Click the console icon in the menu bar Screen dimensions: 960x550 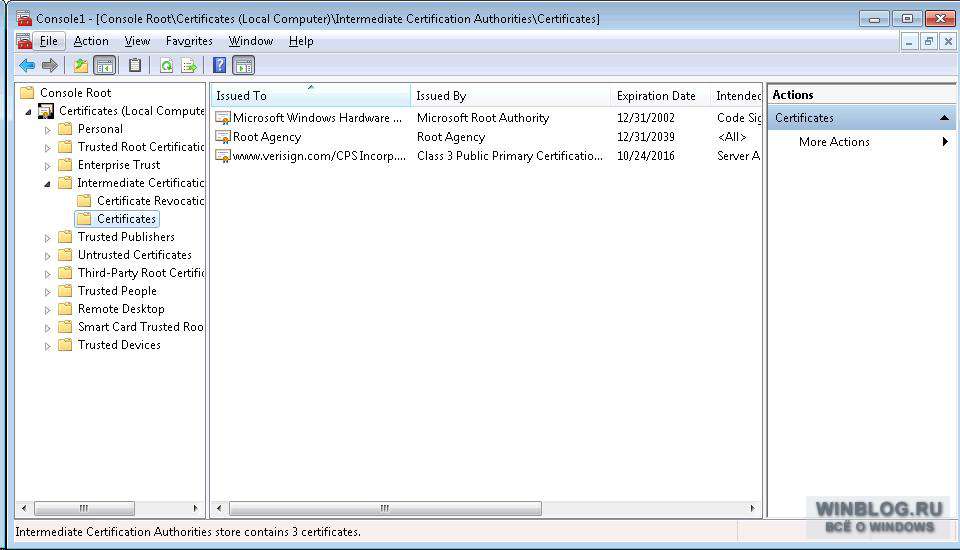click(x=24, y=41)
